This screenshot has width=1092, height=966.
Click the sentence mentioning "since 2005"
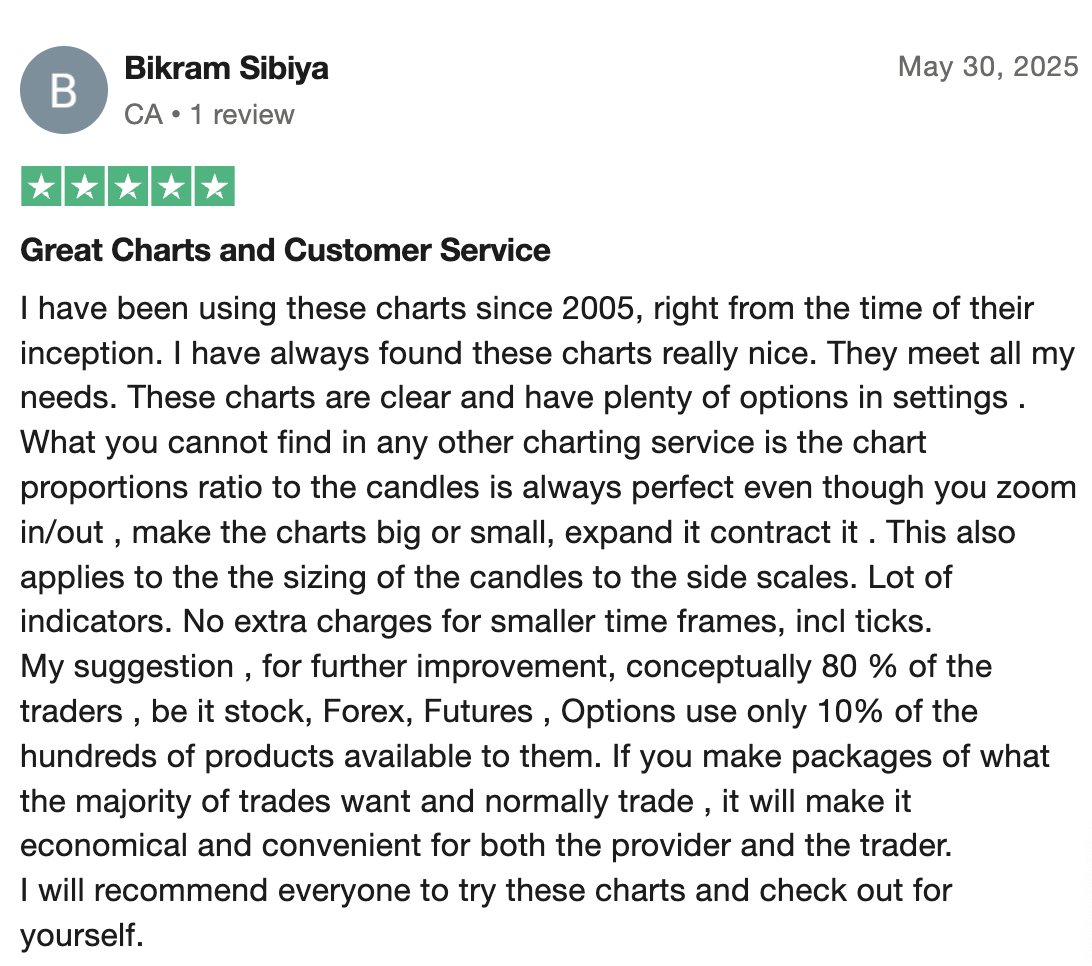pos(526,309)
